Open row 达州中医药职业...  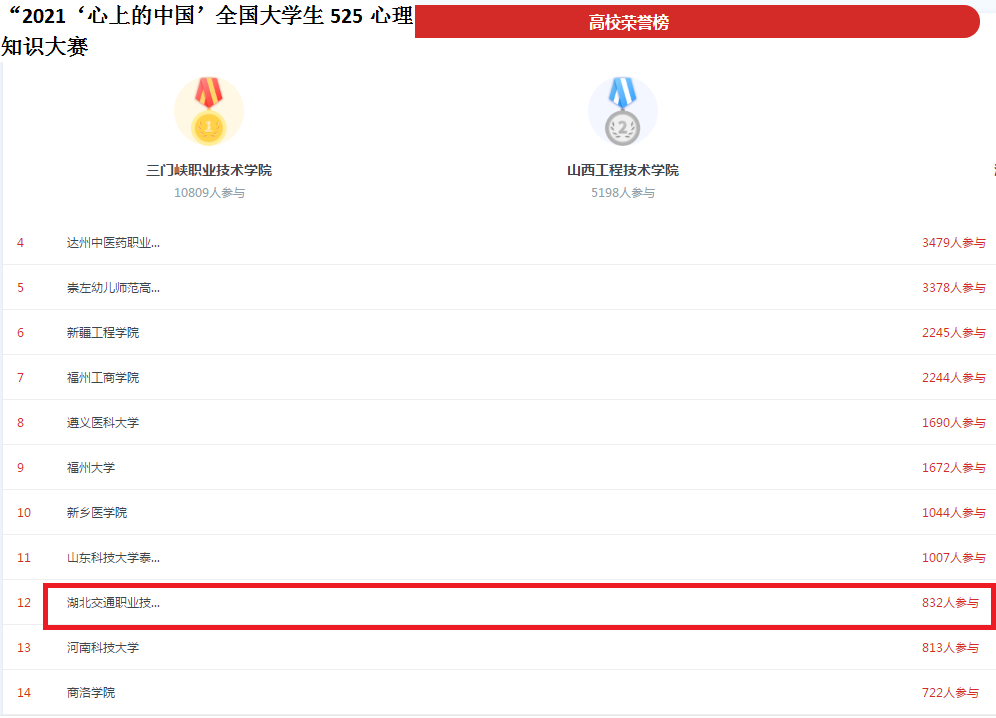pyautogui.click(x=499, y=243)
